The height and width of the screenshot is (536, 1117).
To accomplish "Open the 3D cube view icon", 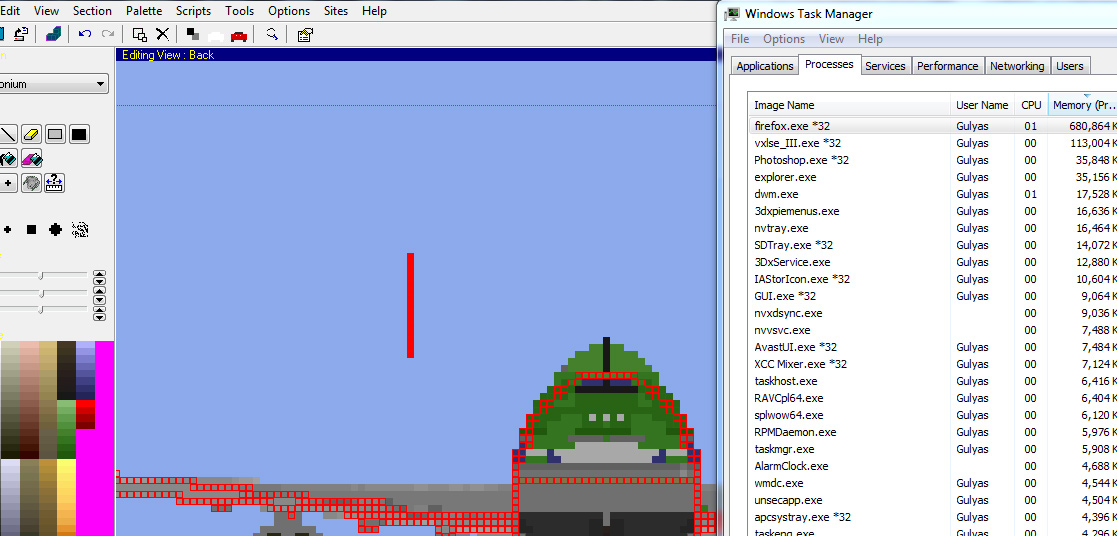I will point(53,34).
